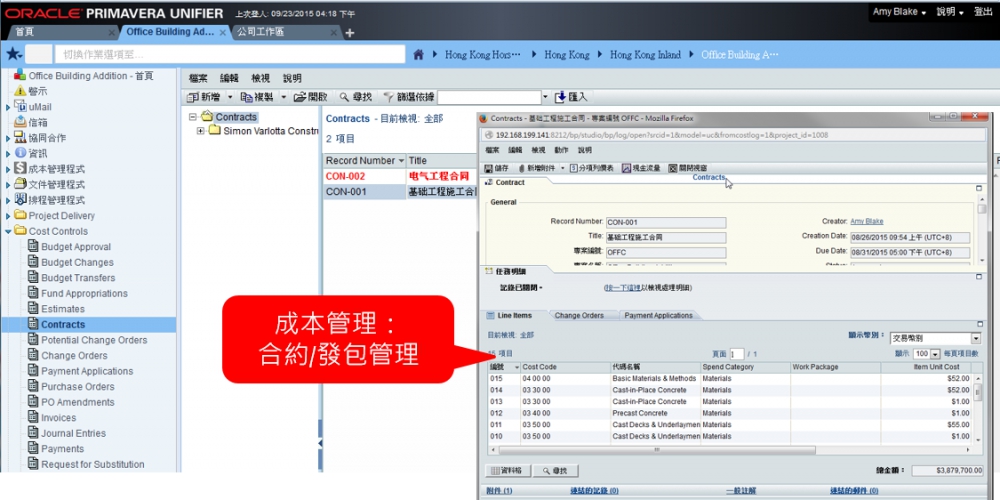The height and width of the screenshot is (500, 1000).
Task: Open the 檢視 menu in main window
Action: [260, 78]
